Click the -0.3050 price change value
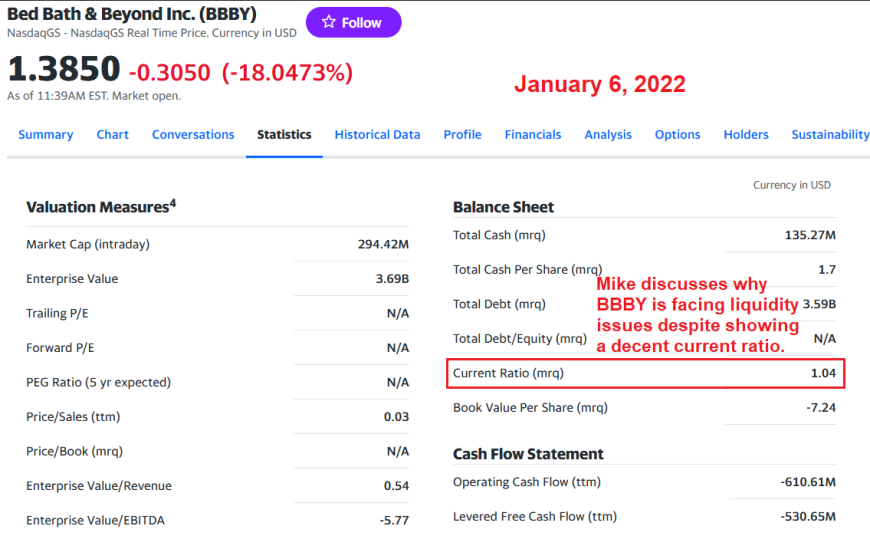The width and height of the screenshot is (870, 536). tap(170, 73)
